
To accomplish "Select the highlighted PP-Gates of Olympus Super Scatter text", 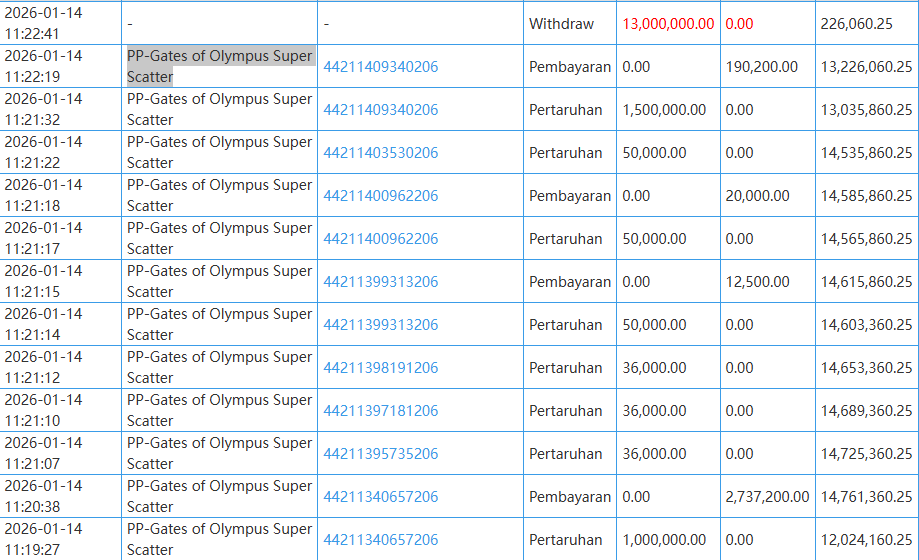I will (x=220, y=66).
